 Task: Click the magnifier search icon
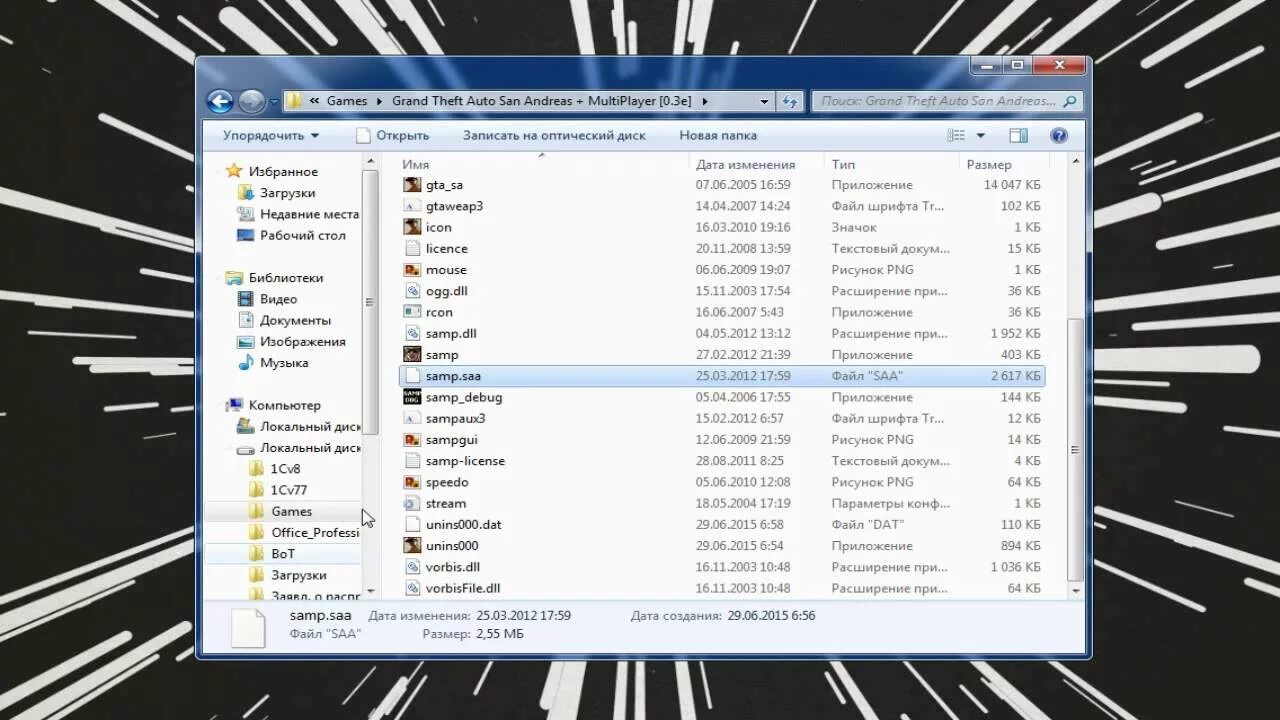(1069, 101)
